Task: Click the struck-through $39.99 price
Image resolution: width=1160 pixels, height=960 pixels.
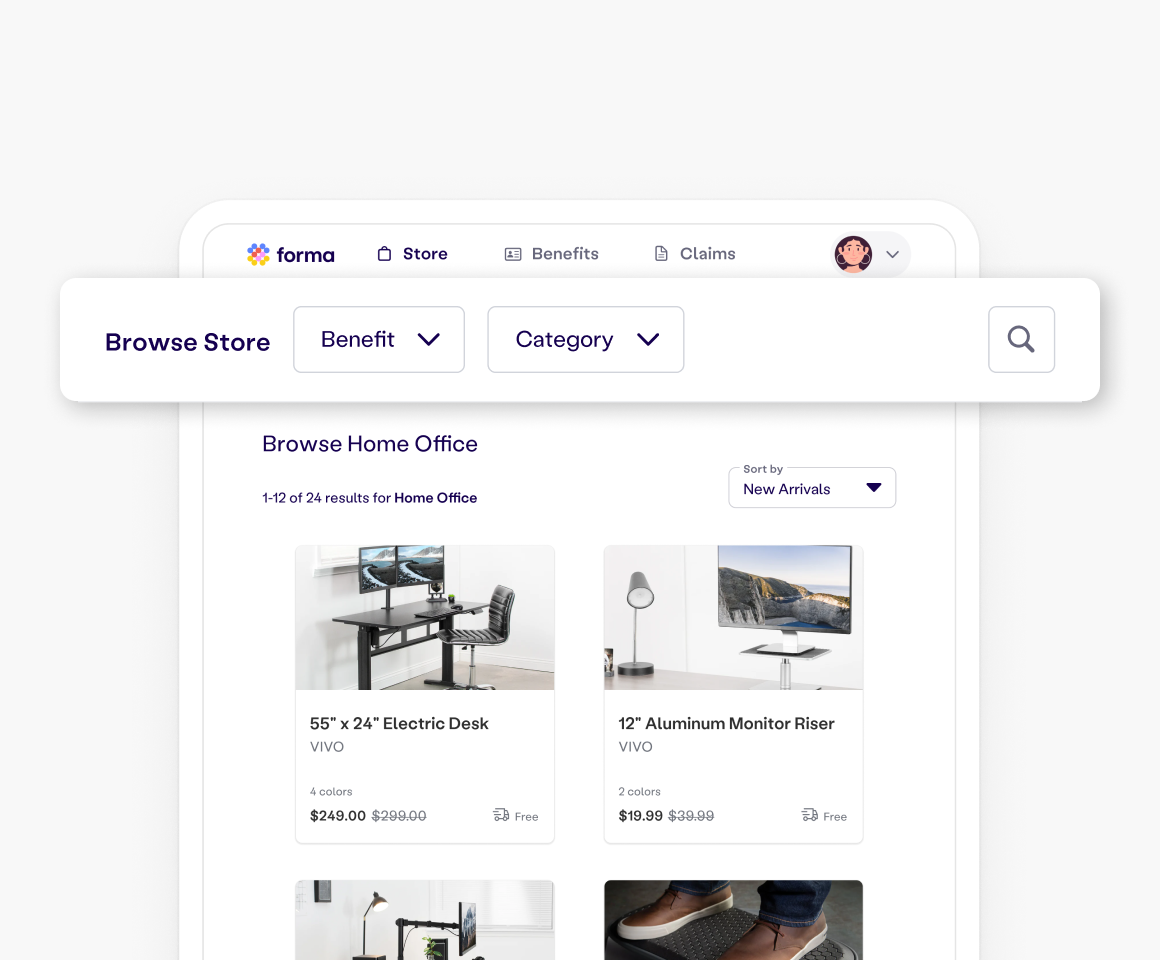Action: (691, 816)
